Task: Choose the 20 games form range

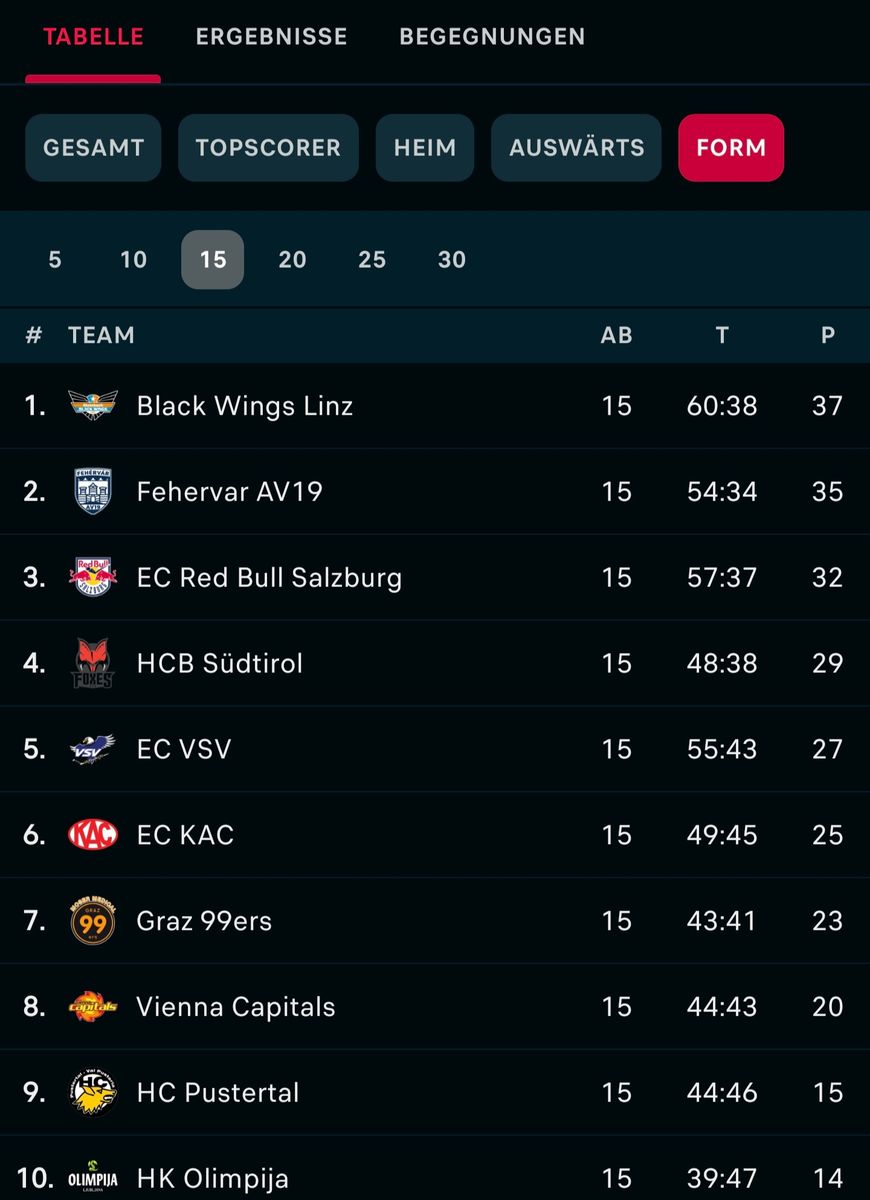Action: tap(292, 260)
